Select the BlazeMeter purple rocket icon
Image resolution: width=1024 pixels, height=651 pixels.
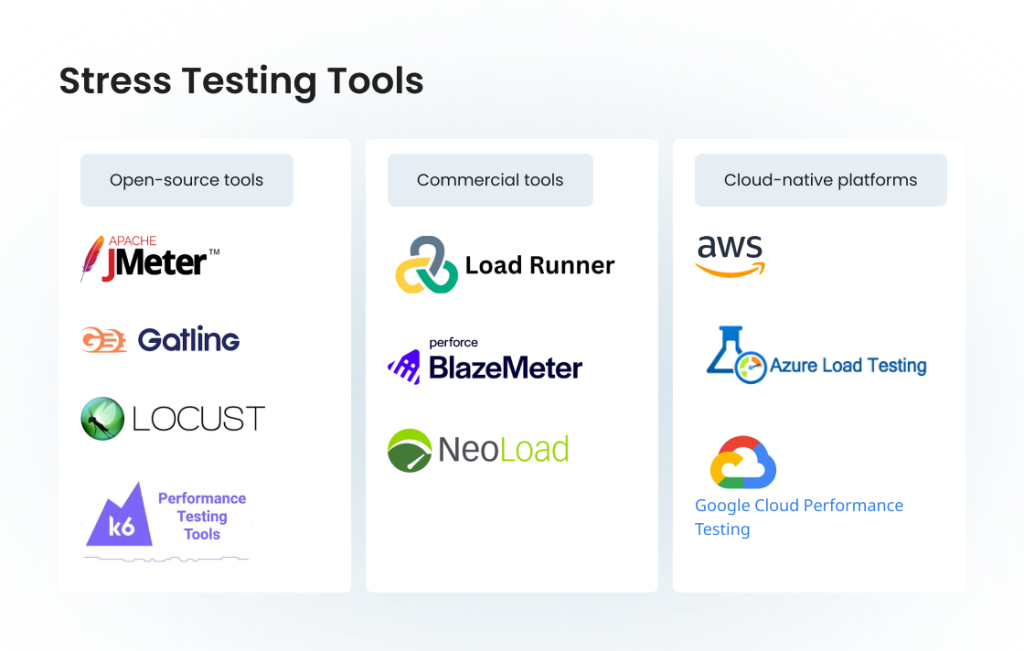(x=405, y=365)
